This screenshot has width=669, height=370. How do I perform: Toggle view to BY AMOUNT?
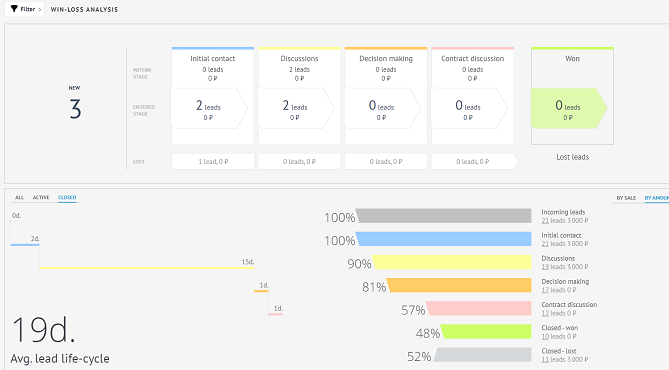tap(657, 198)
